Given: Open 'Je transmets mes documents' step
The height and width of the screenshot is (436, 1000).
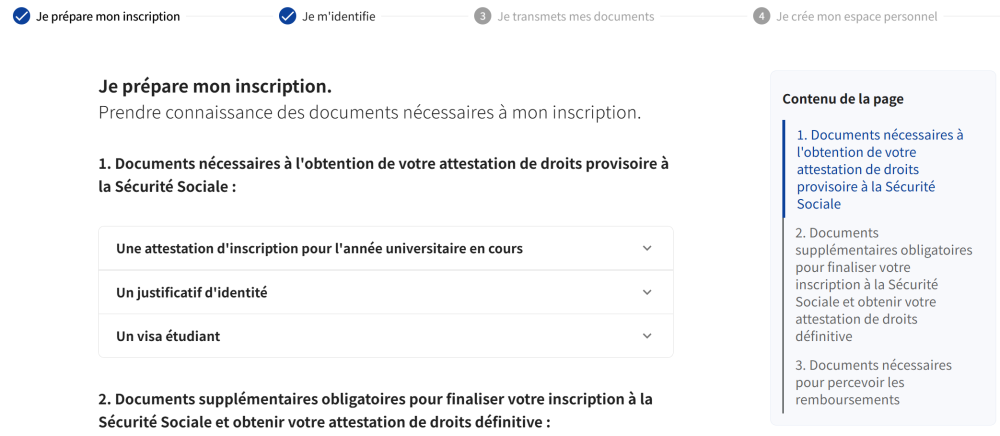Looking at the screenshot, I should click(575, 17).
